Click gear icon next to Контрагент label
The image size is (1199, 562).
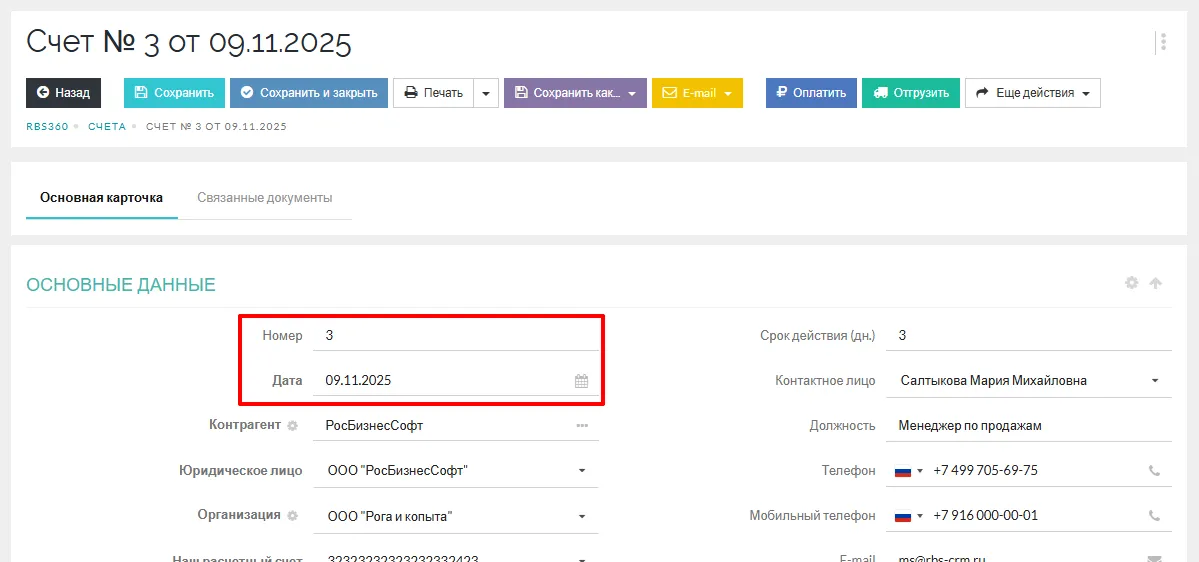pyautogui.click(x=293, y=426)
